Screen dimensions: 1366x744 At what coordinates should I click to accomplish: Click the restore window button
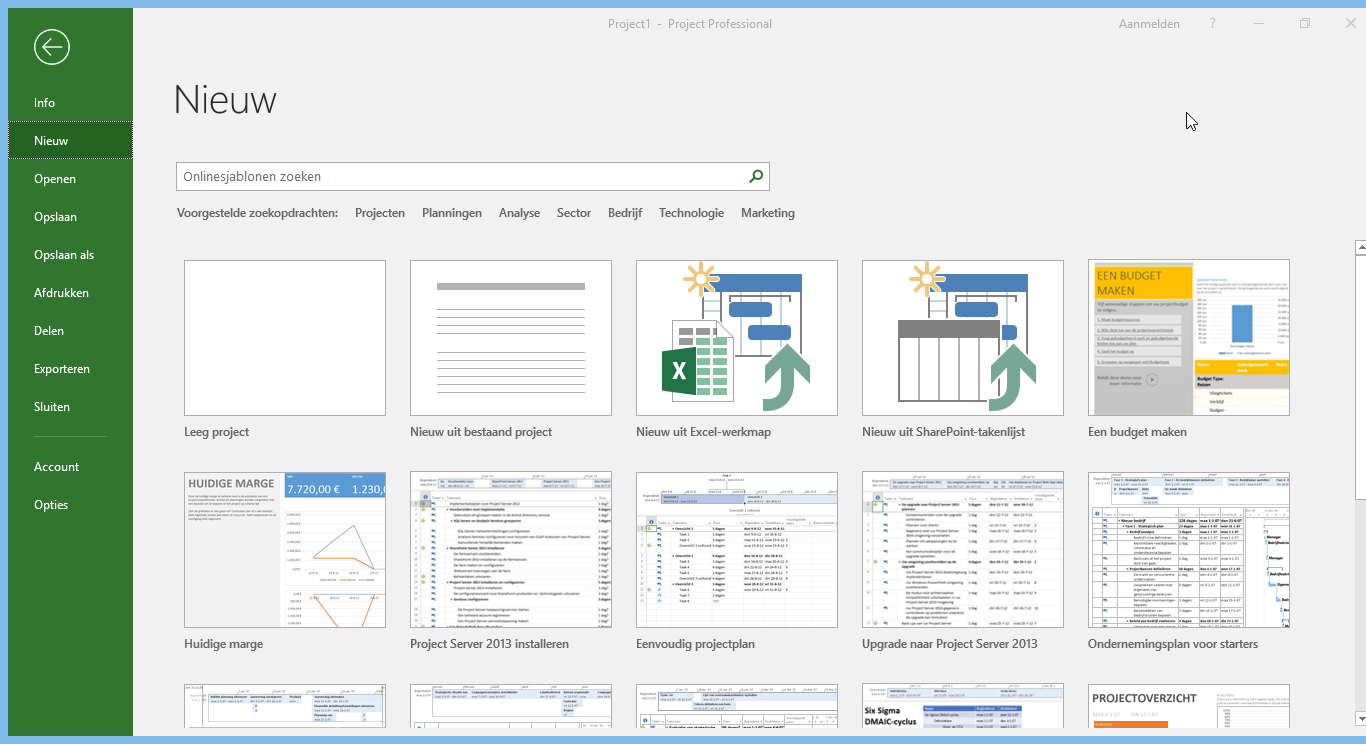coord(1305,24)
